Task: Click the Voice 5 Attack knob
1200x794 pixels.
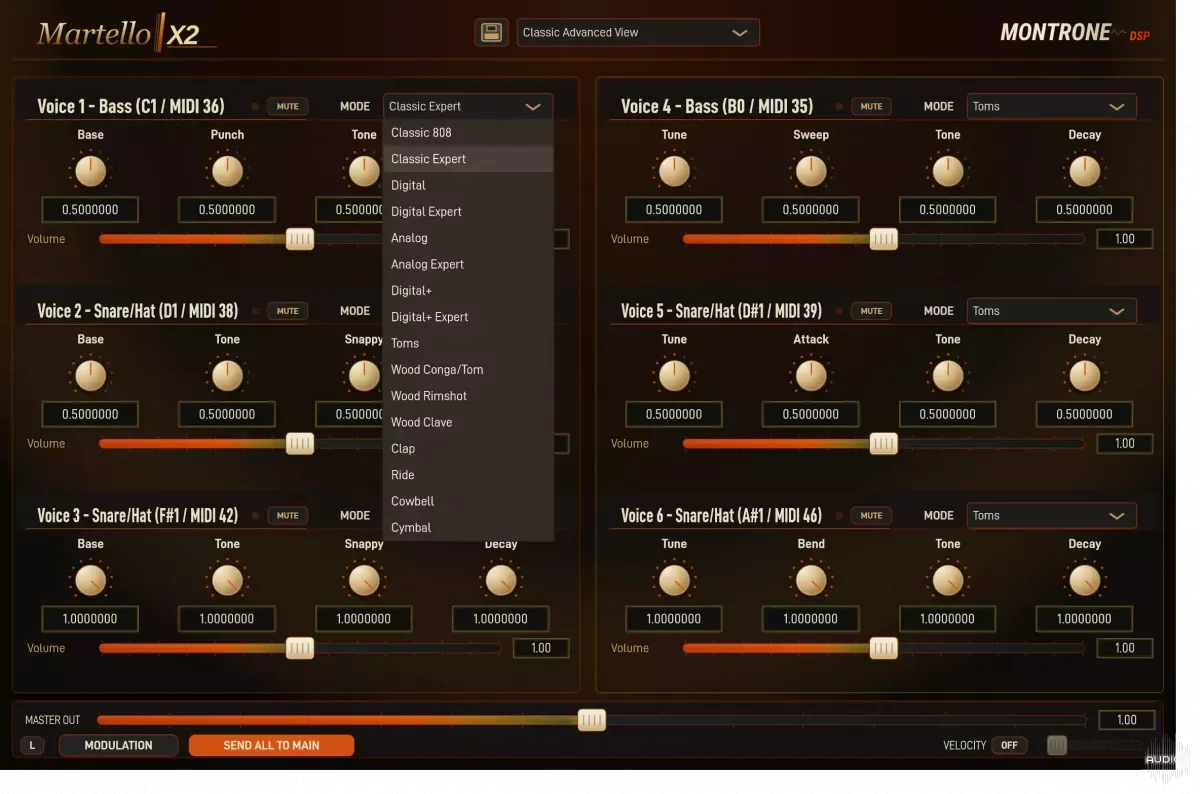Action: 811,376
